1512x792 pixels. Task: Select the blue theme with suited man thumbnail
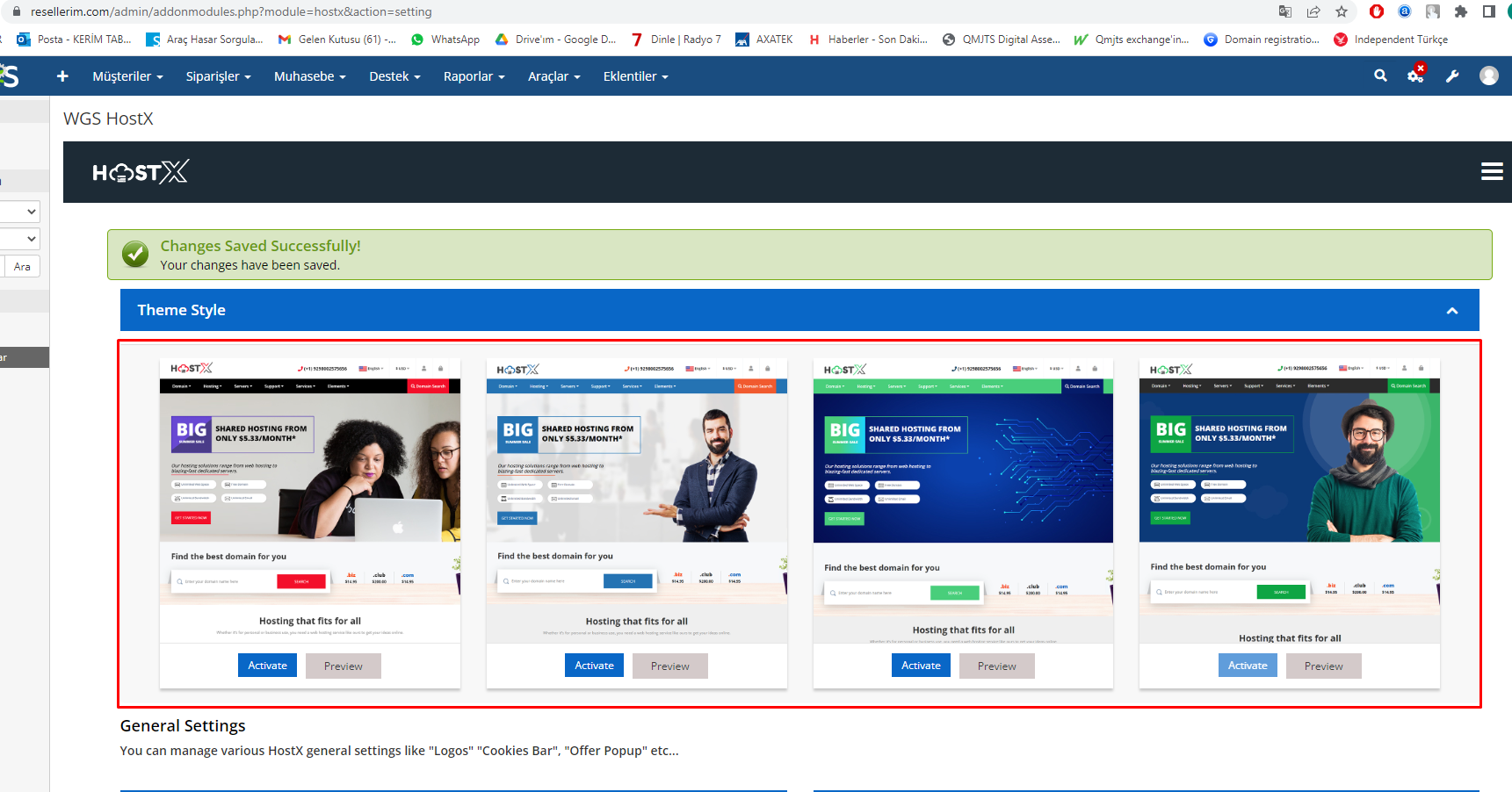(x=637, y=501)
